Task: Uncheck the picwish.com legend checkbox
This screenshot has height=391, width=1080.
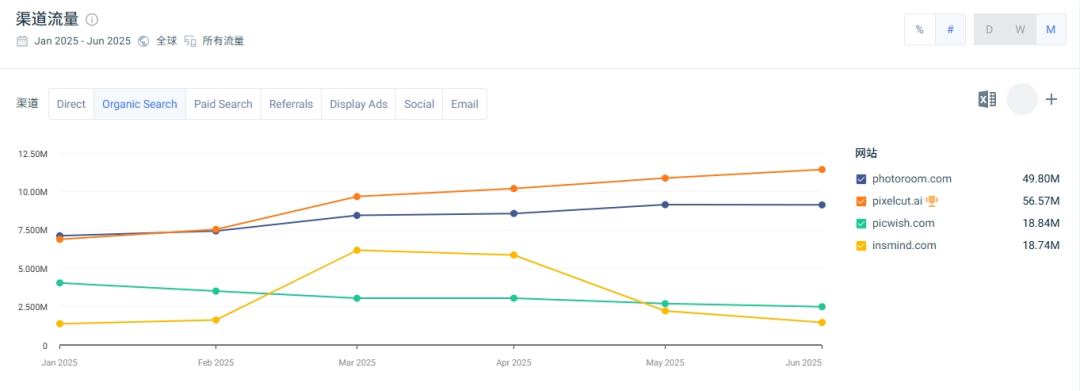Action: click(x=861, y=223)
